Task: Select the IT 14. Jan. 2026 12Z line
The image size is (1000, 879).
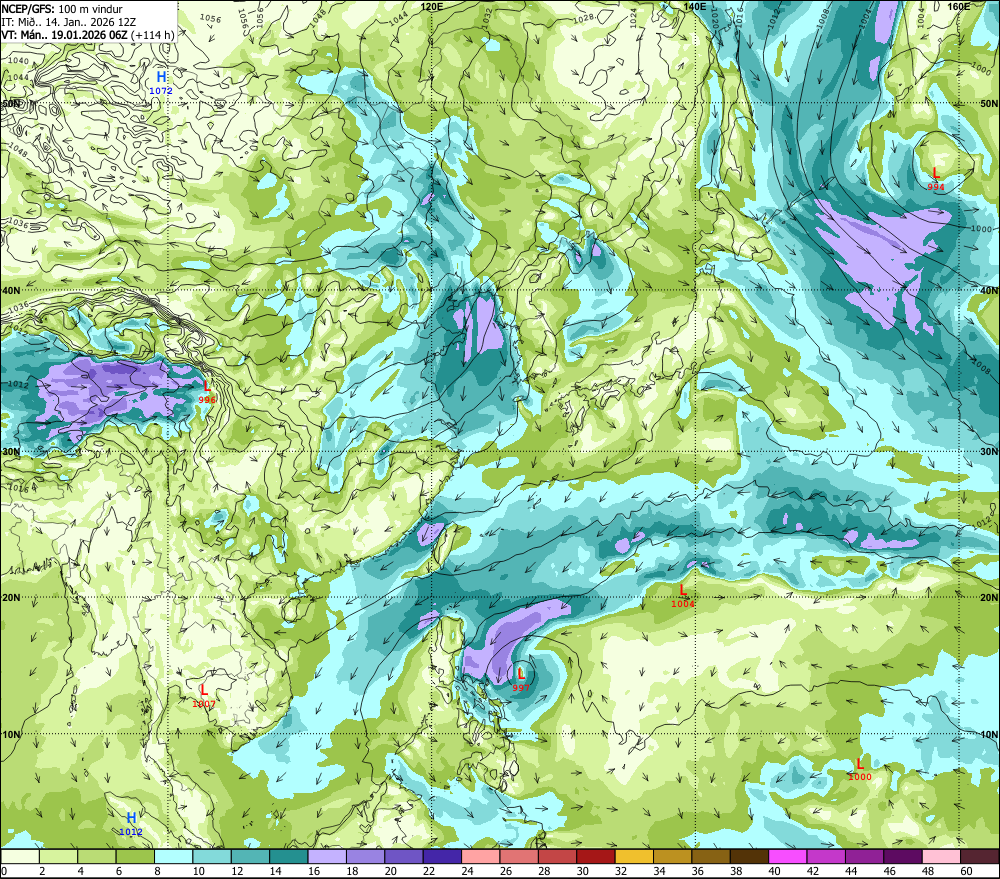Action: click(x=68, y=22)
